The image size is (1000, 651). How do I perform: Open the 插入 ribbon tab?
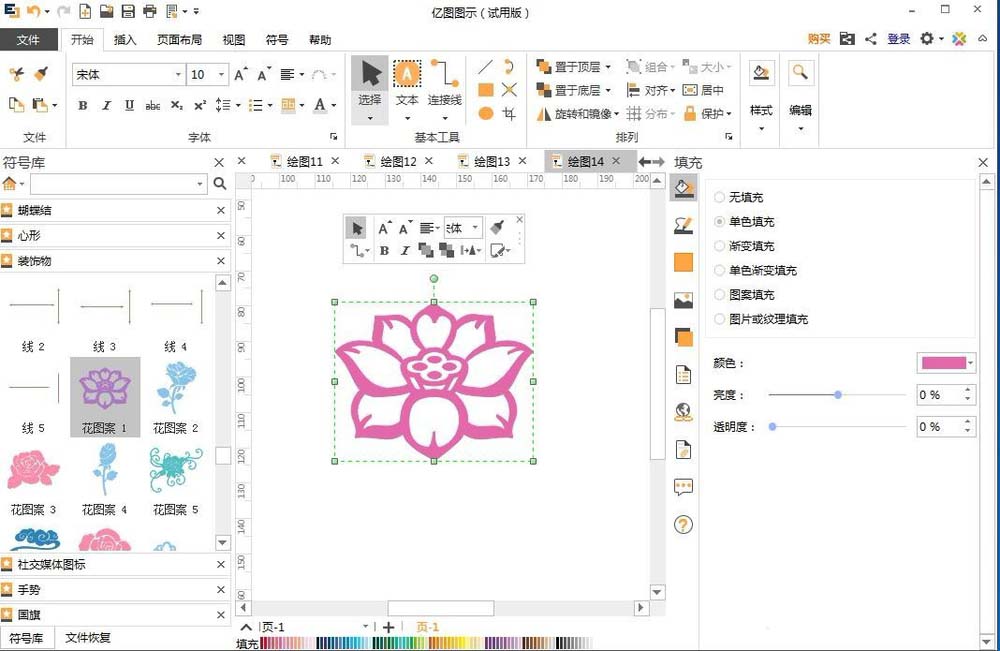tap(127, 40)
